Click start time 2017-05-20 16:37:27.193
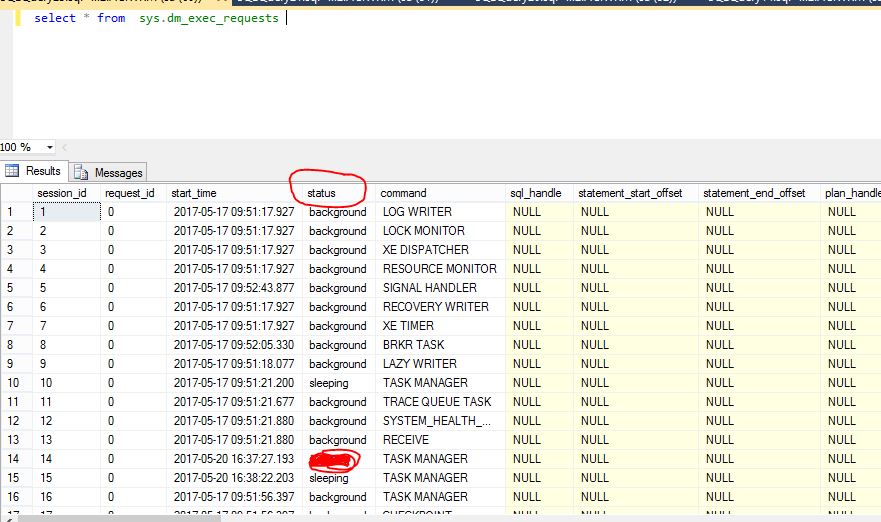881x522 pixels. (234, 459)
